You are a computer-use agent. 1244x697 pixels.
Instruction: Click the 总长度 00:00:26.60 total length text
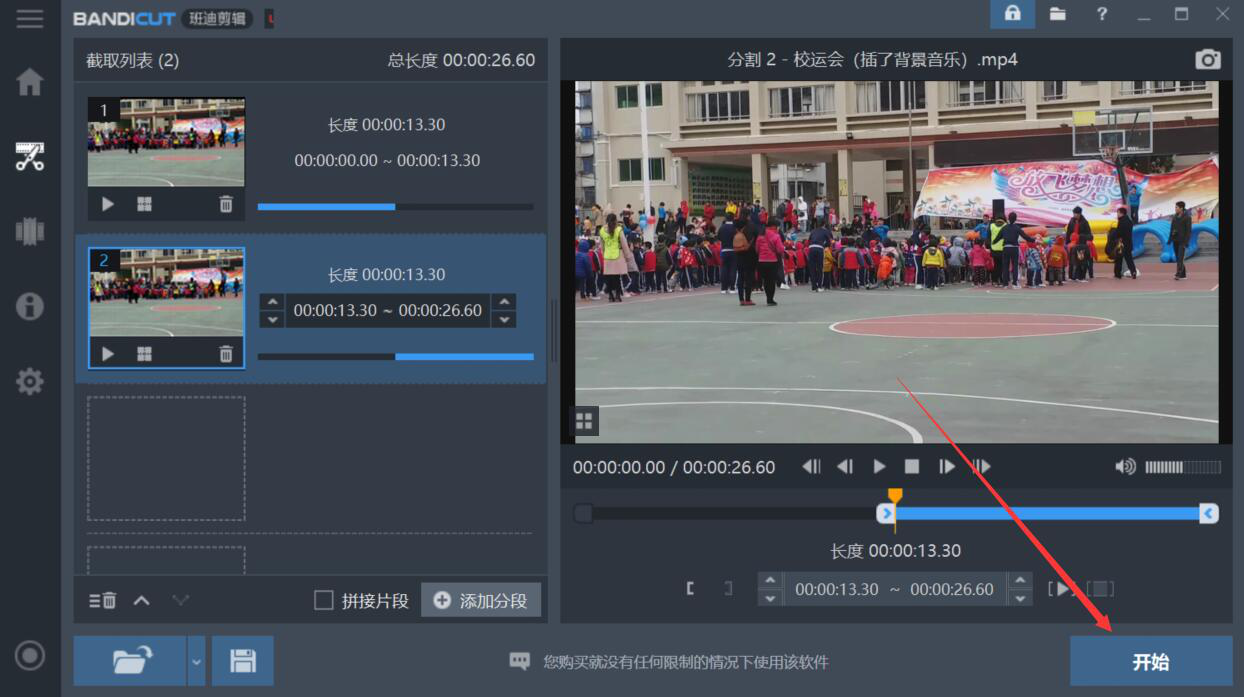click(x=461, y=60)
